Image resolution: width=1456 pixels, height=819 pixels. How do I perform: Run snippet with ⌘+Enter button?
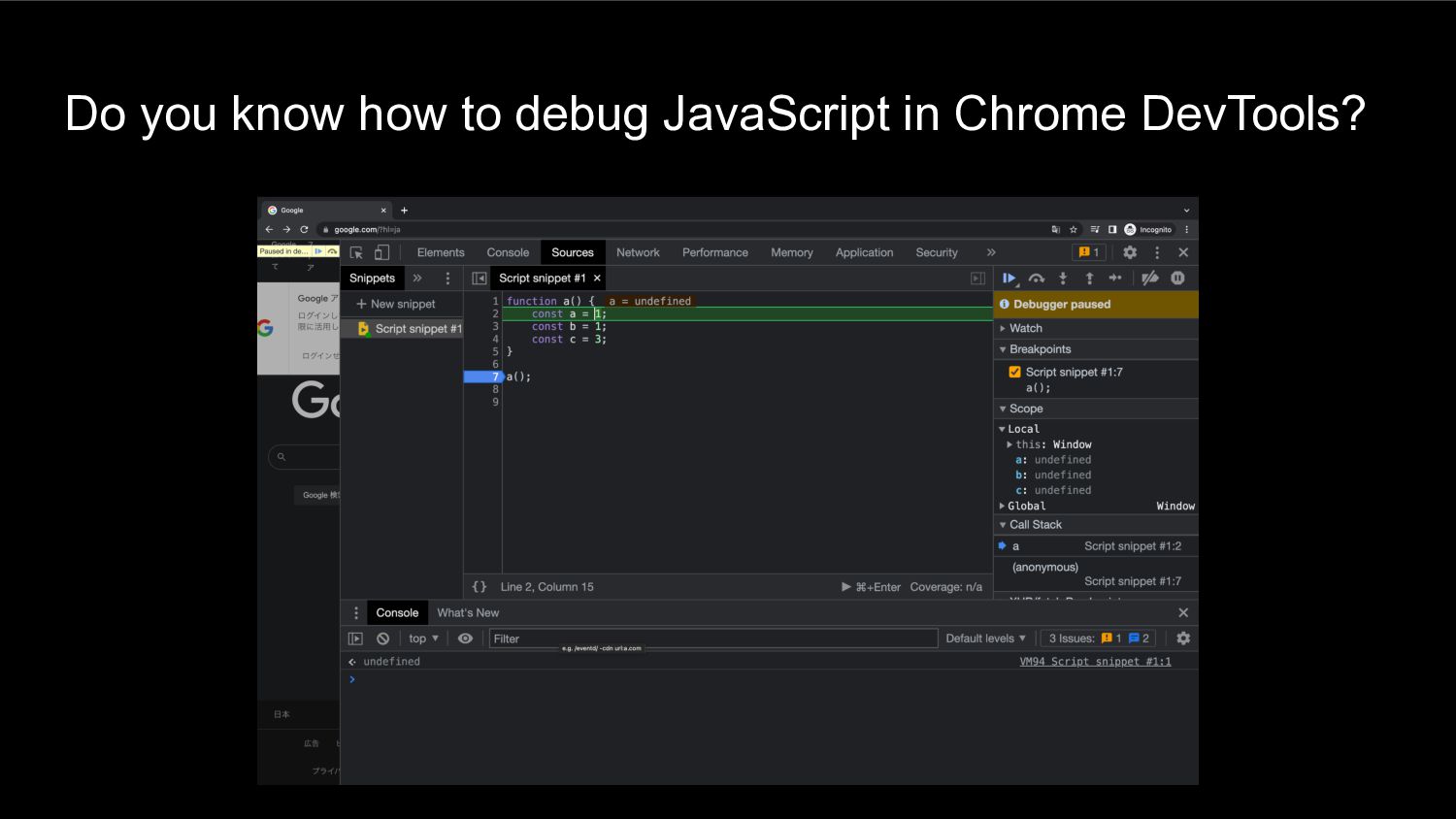[871, 587]
